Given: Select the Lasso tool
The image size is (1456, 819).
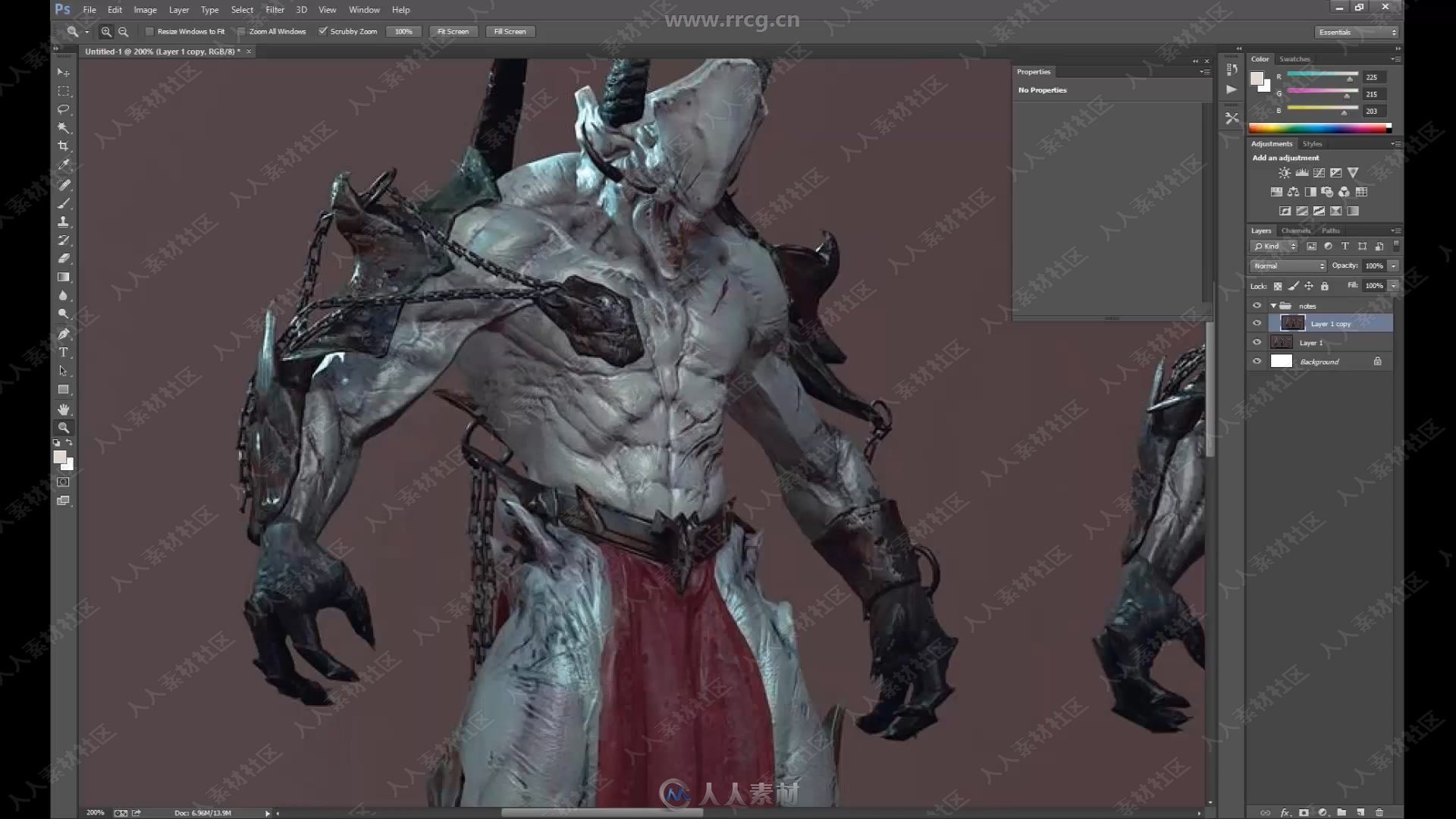Looking at the screenshot, I should coord(64,109).
